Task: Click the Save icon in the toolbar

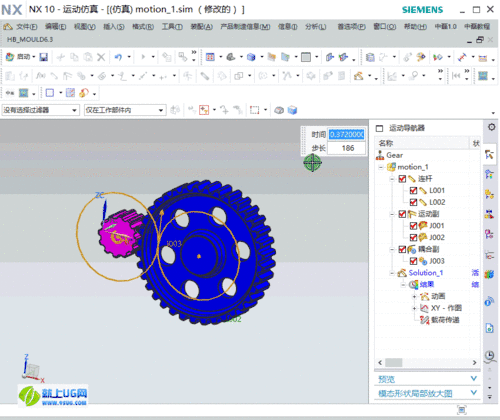Action: click(x=44, y=57)
